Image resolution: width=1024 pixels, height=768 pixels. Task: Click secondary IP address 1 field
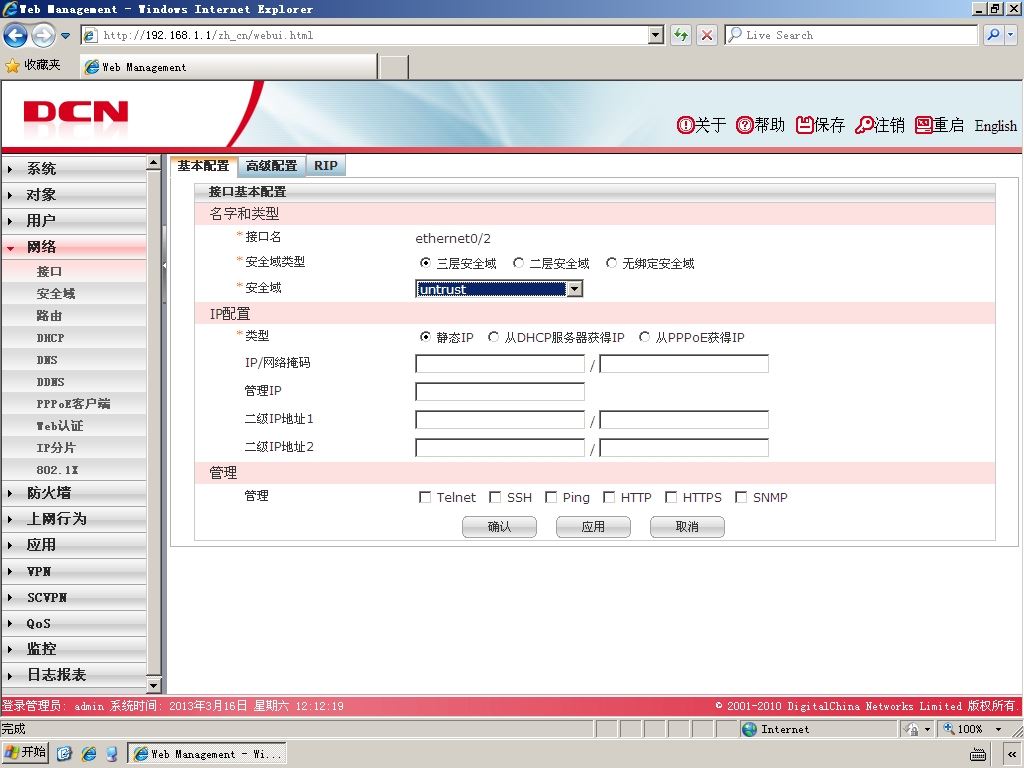500,420
